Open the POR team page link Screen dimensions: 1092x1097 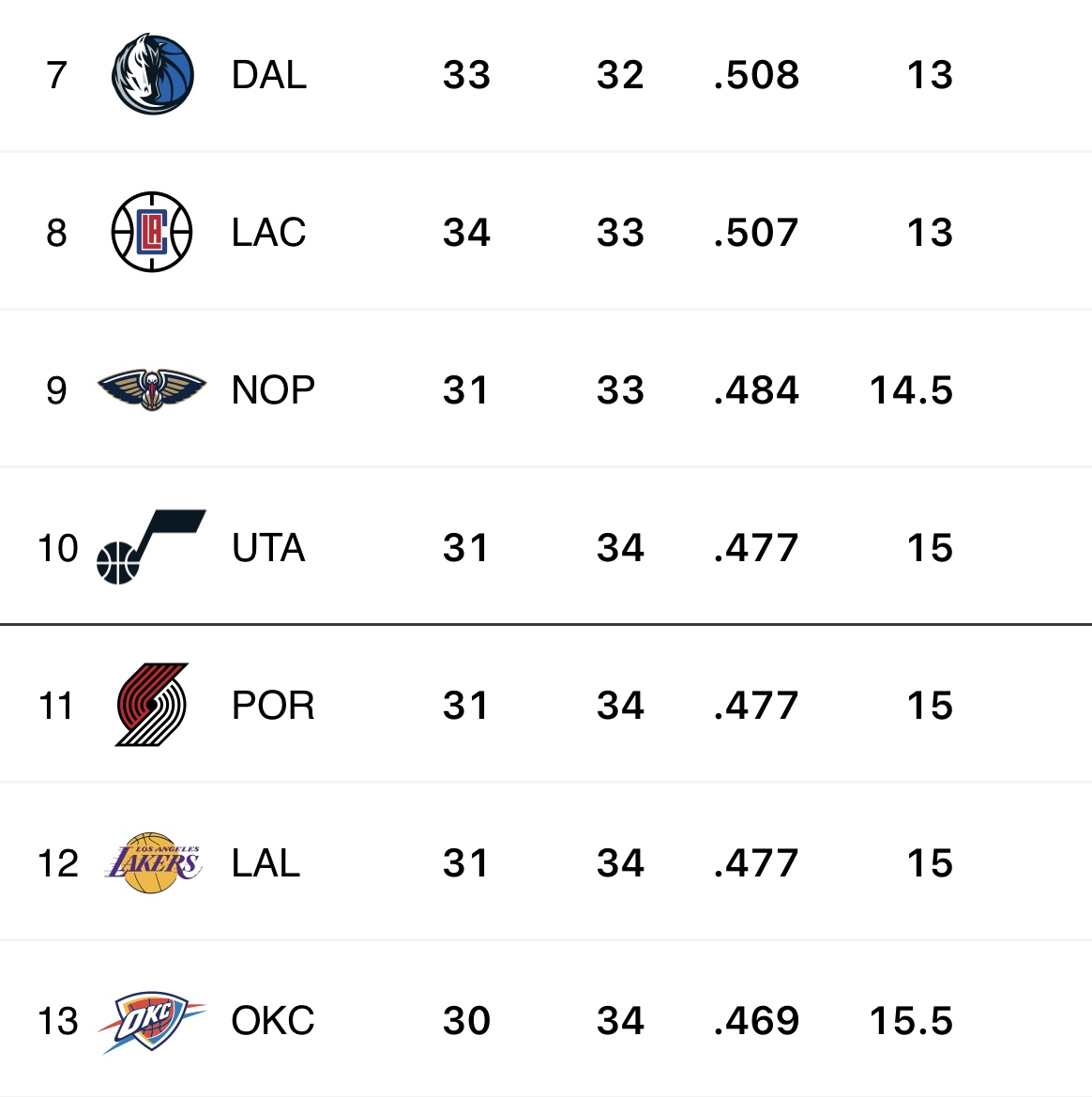tap(273, 705)
